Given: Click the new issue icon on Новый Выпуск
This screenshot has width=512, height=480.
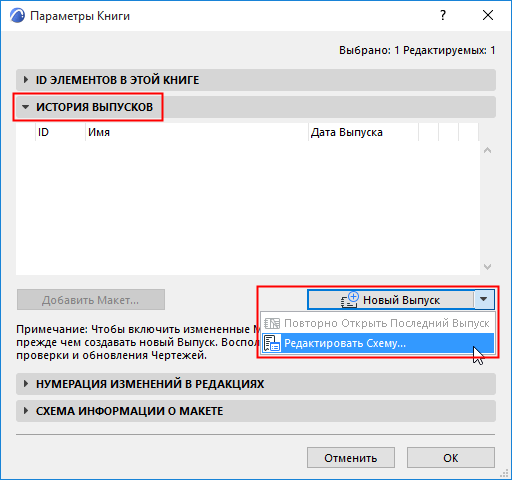Looking at the screenshot, I should click(350, 299).
